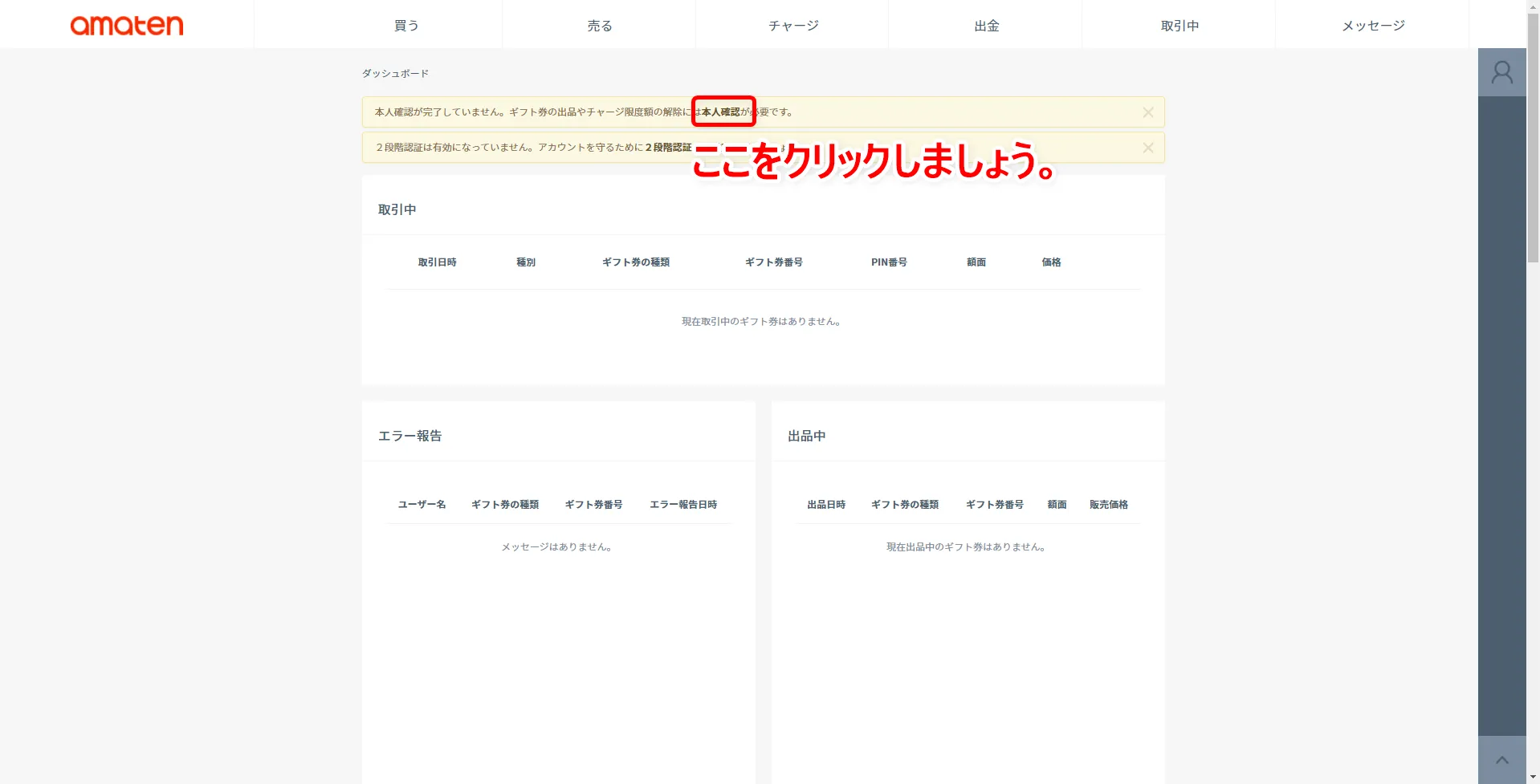Click the 価格 column header
This screenshot has width=1540, height=784.
coord(1051,262)
